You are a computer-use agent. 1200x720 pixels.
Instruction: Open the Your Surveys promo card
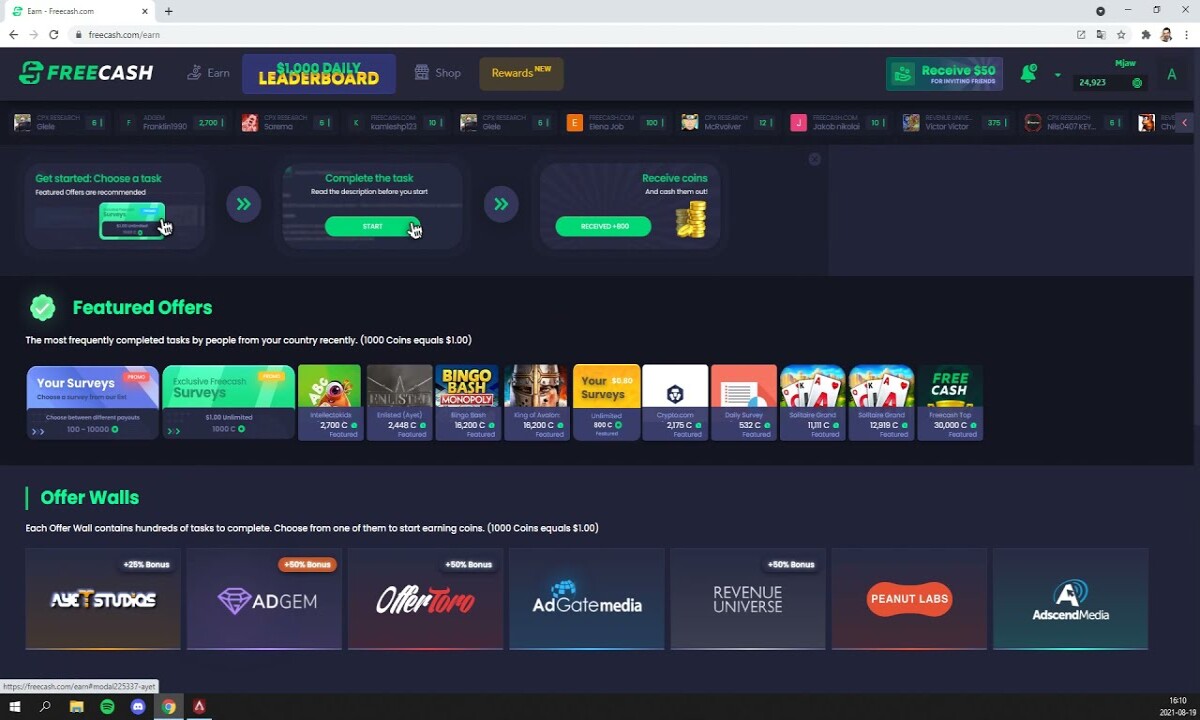point(92,402)
